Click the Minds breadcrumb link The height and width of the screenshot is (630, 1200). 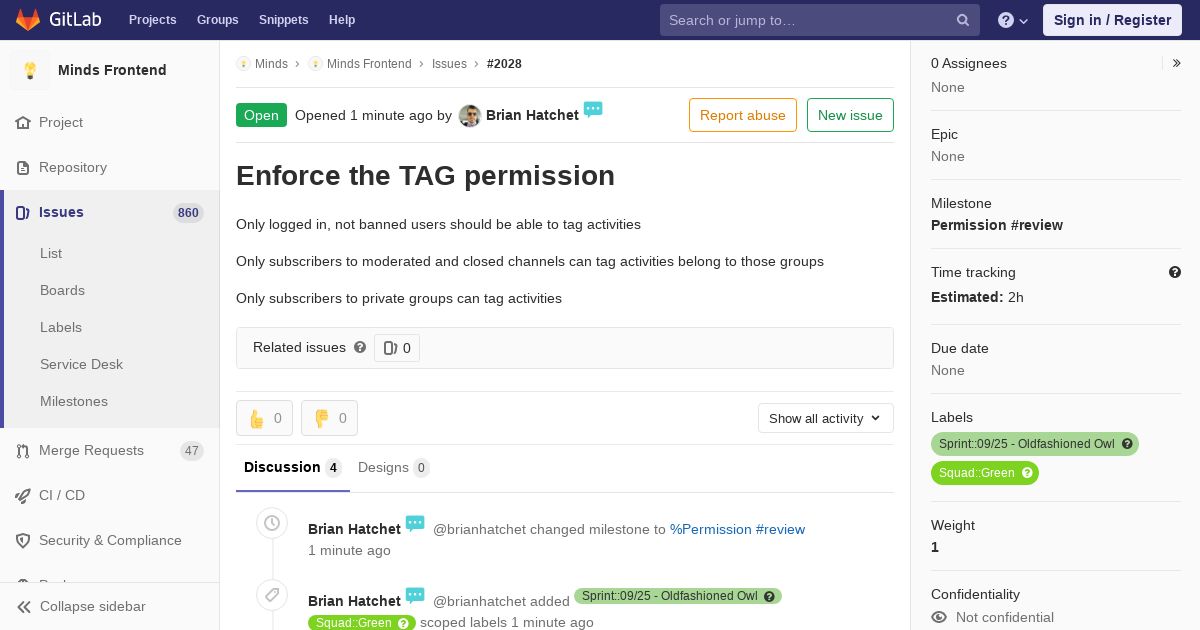pyautogui.click(x=271, y=64)
